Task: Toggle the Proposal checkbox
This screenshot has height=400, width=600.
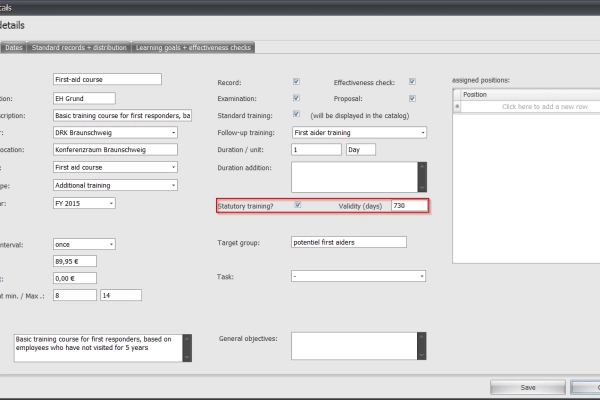Action: [412, 99]
